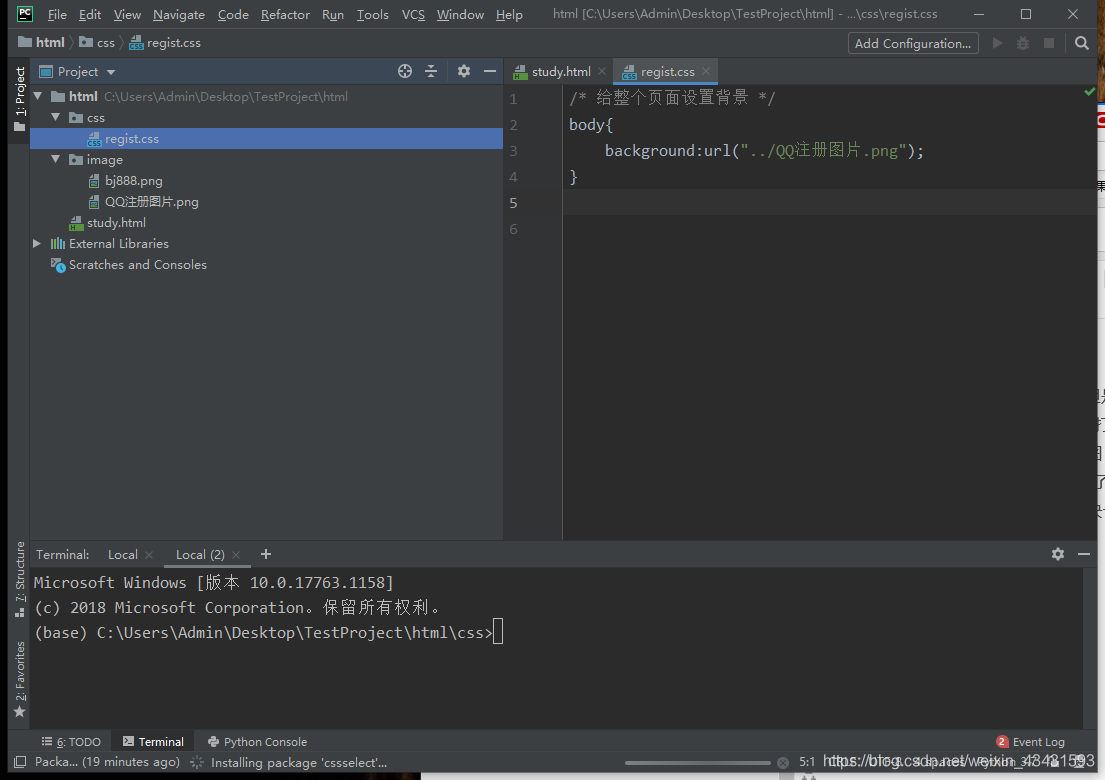The height and width of the screenshot is (780, 1105).
Task: Open the Project view dropdown arrow
Action: (110, 71)
